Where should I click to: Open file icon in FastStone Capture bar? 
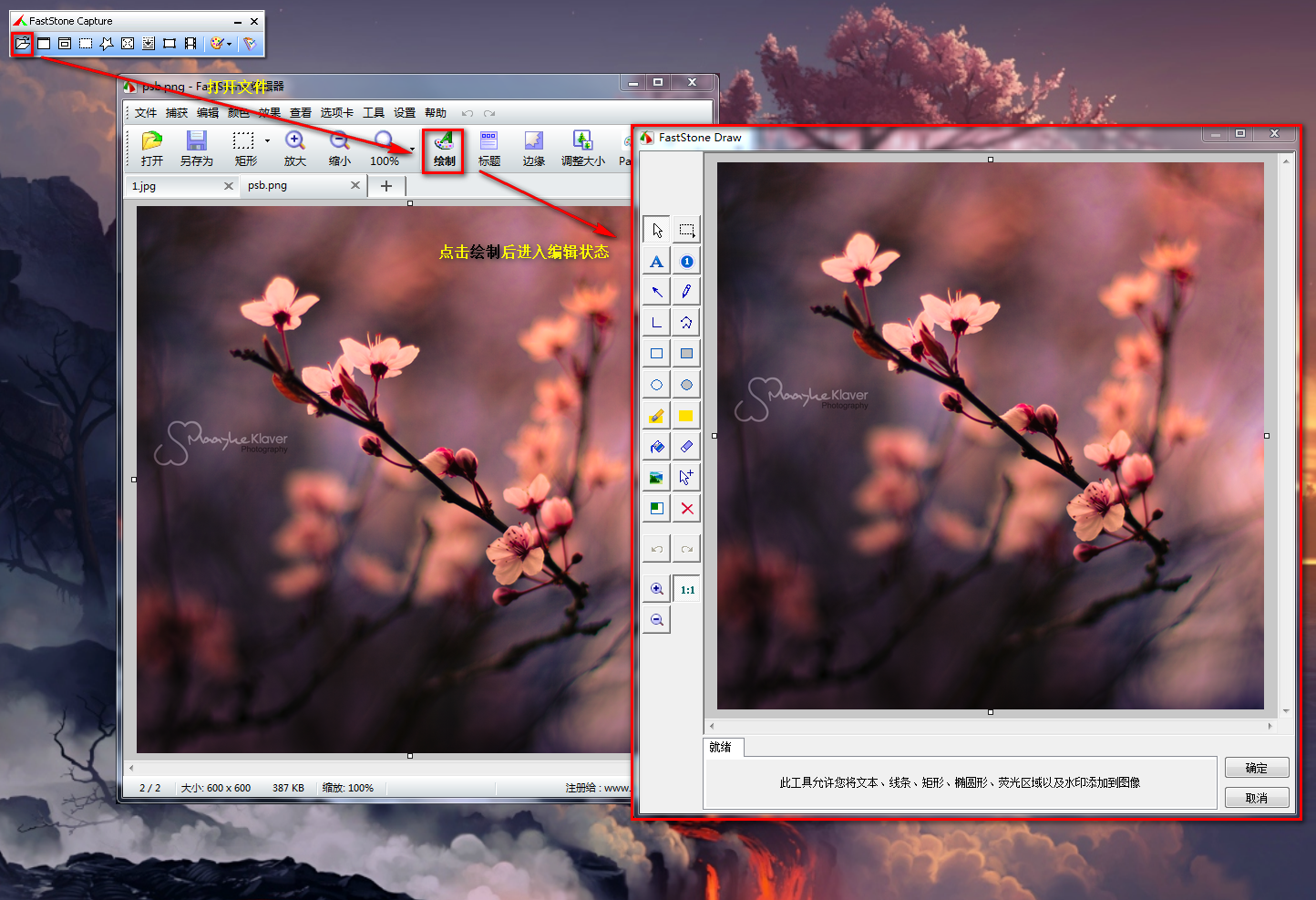(23, 43)
